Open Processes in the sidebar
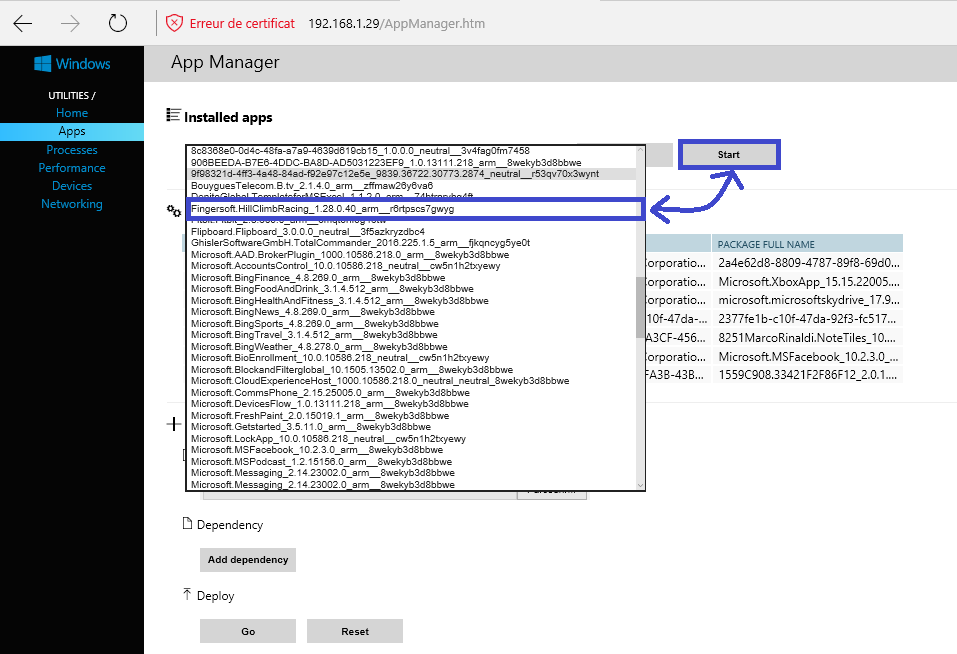This screenshot has width=957, height=654. click(x=72, y=149)
